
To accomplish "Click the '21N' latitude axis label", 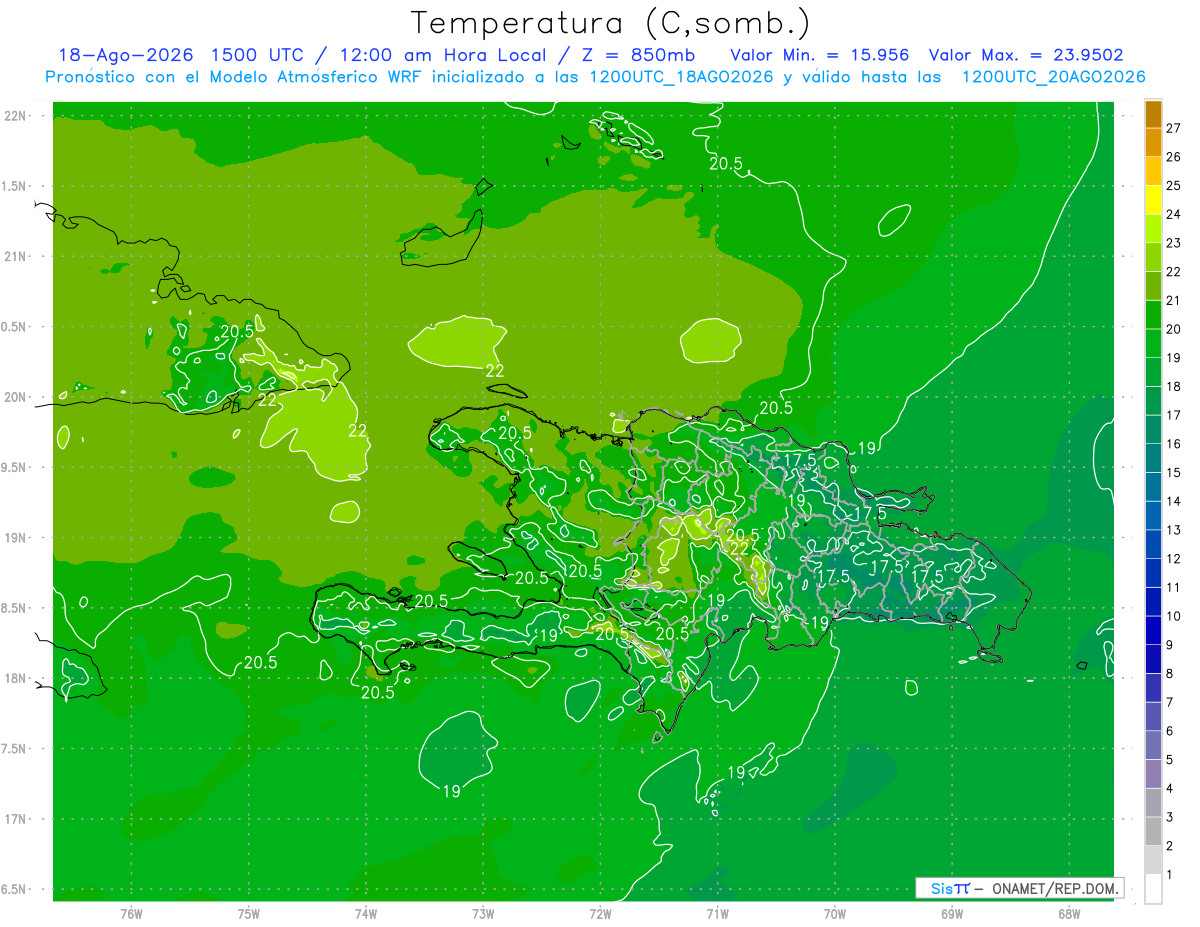I will pos(16,257).
